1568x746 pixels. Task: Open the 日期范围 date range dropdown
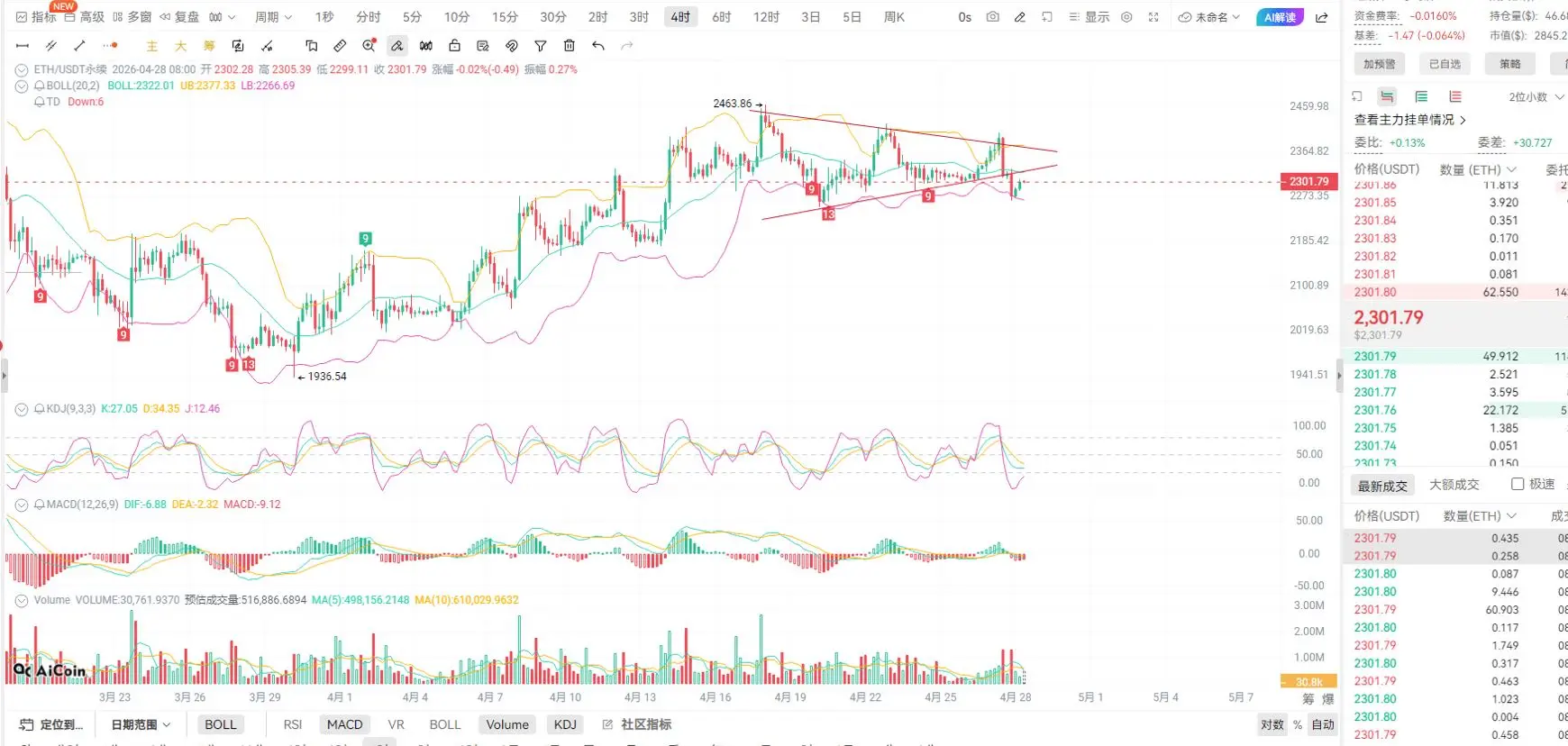click(x=141, y=724)
